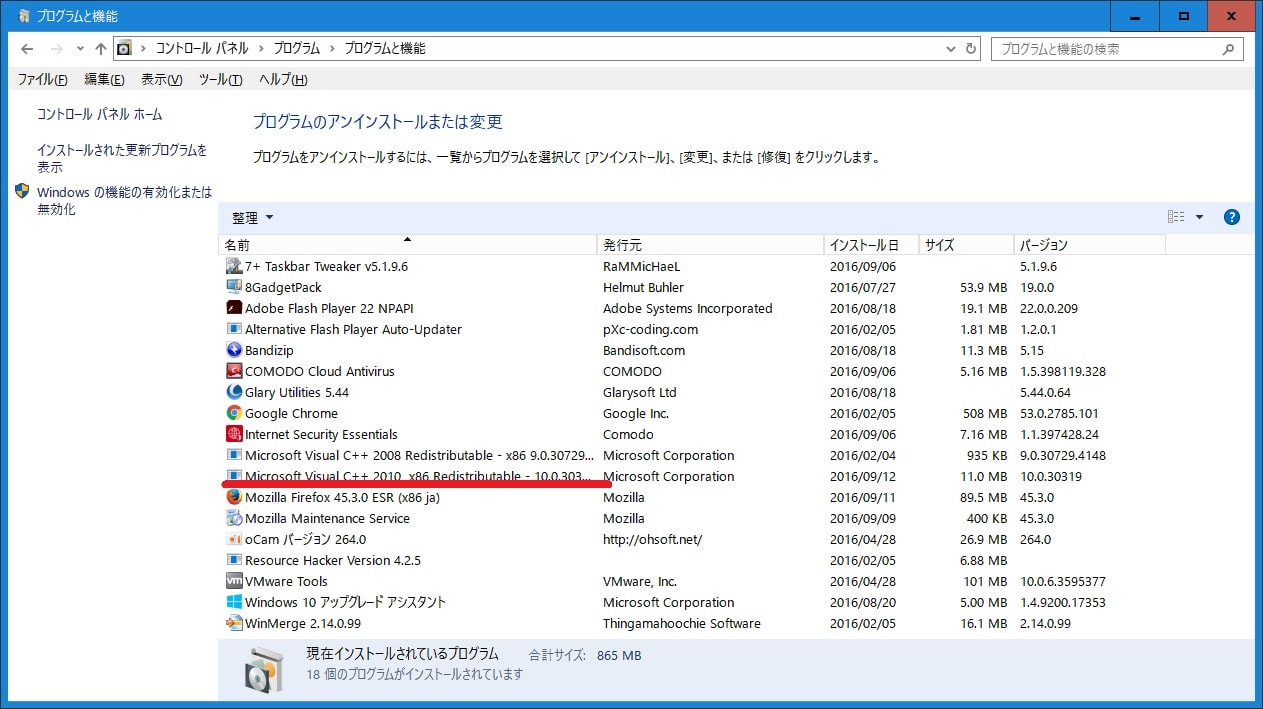
Task: Open インストールされた更新プログラムを表示 link
Action: [122, 159]
